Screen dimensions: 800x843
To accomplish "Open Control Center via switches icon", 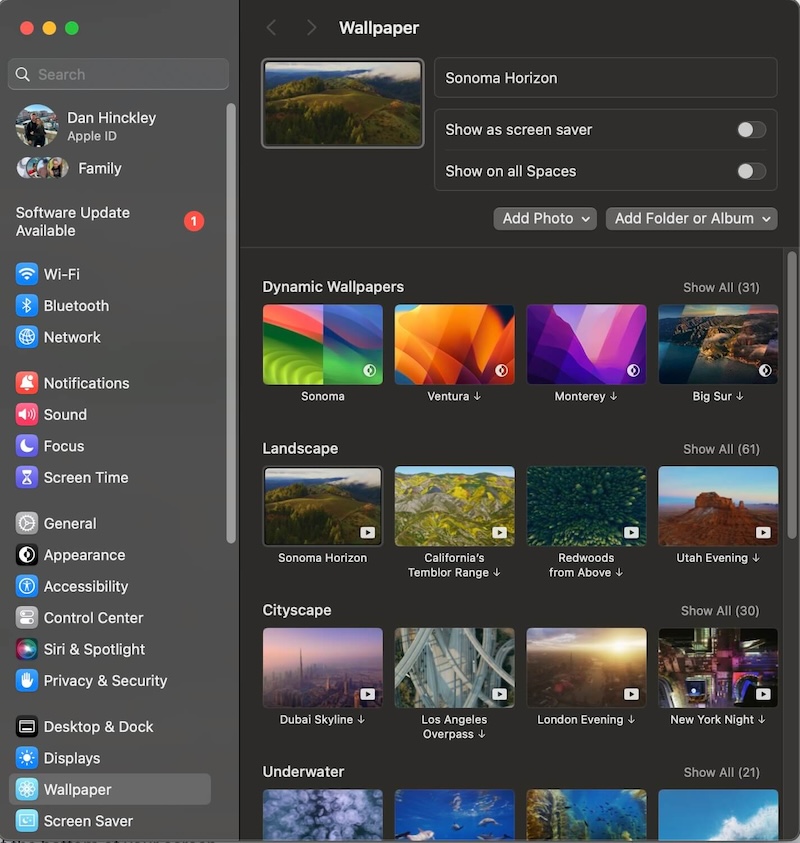I will [26, 618].
